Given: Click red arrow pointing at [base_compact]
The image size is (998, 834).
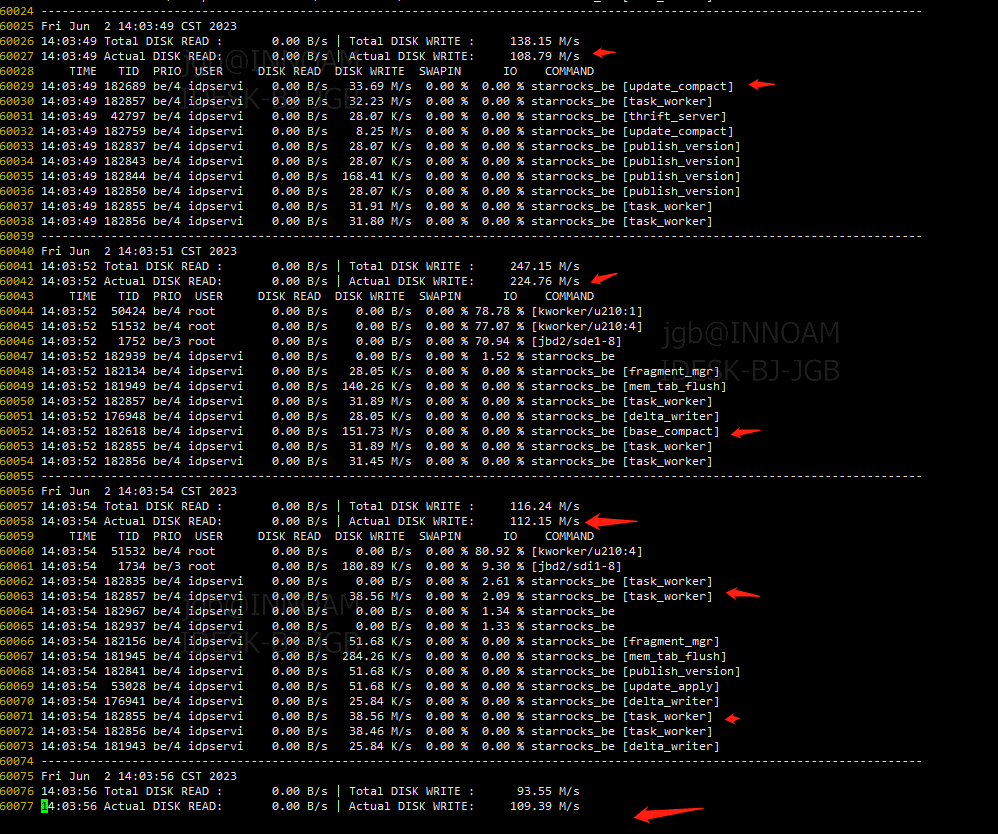Looking at the screenshot, I should point(745,432).
